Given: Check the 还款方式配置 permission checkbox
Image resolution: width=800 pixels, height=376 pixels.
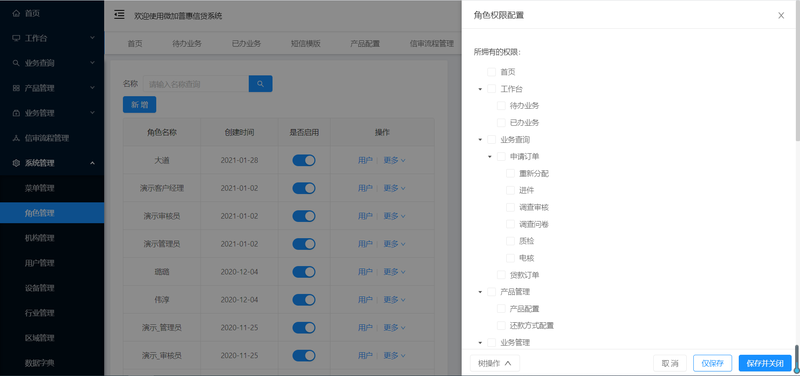Looking at the screenshot, I should click(501, 325).
